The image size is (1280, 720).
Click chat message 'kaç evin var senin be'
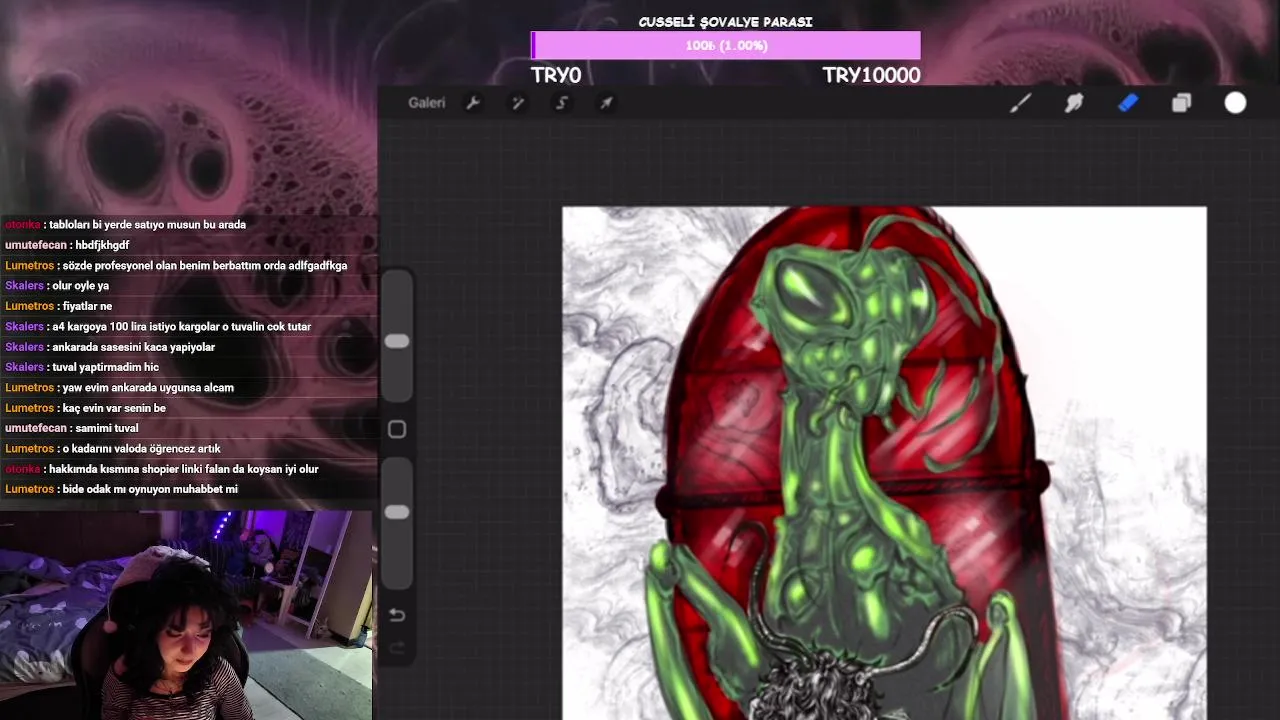pos(85,408)
